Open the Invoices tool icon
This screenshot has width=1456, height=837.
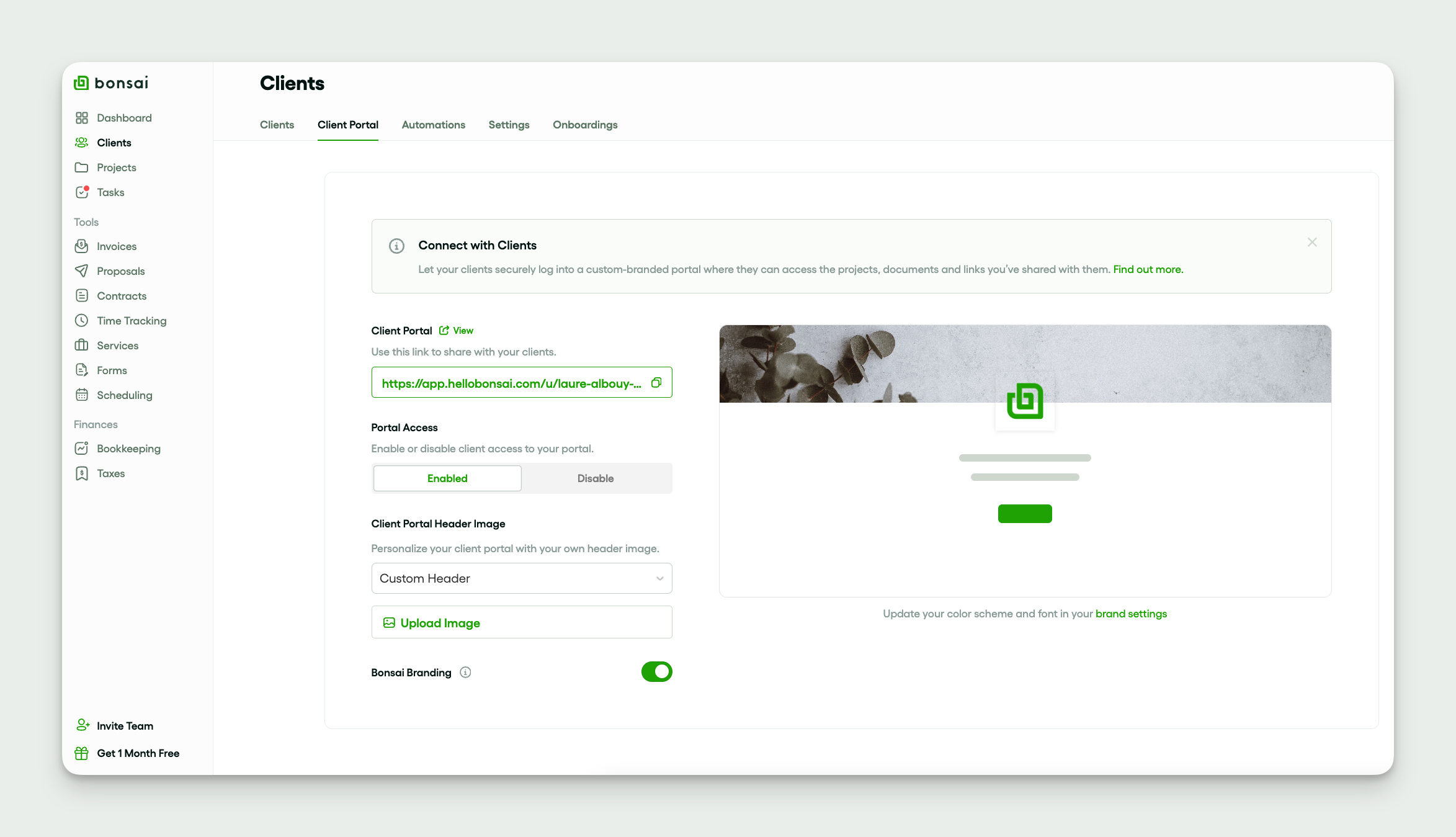tap(81, 246)
